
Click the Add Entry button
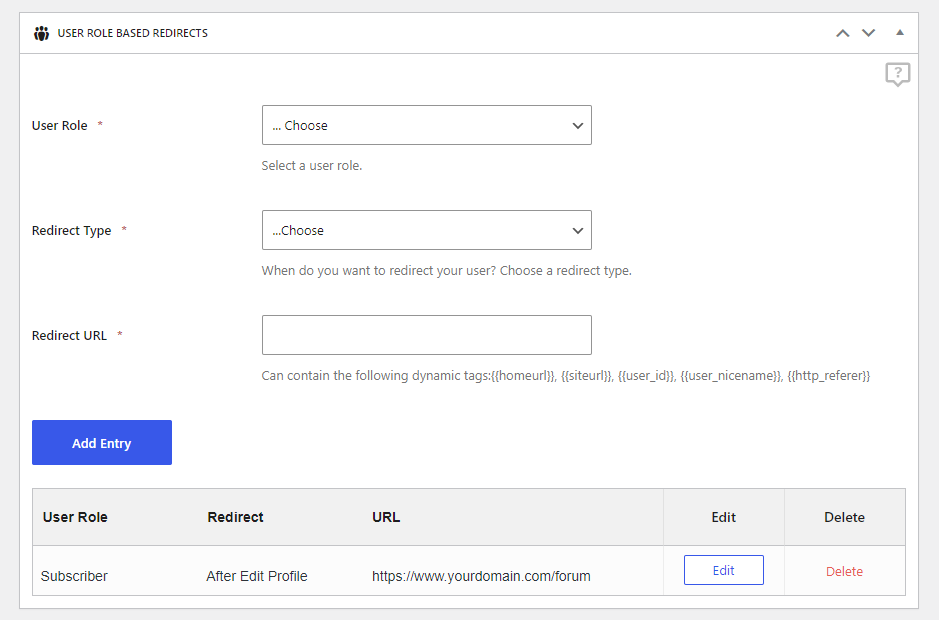[102, 443]
